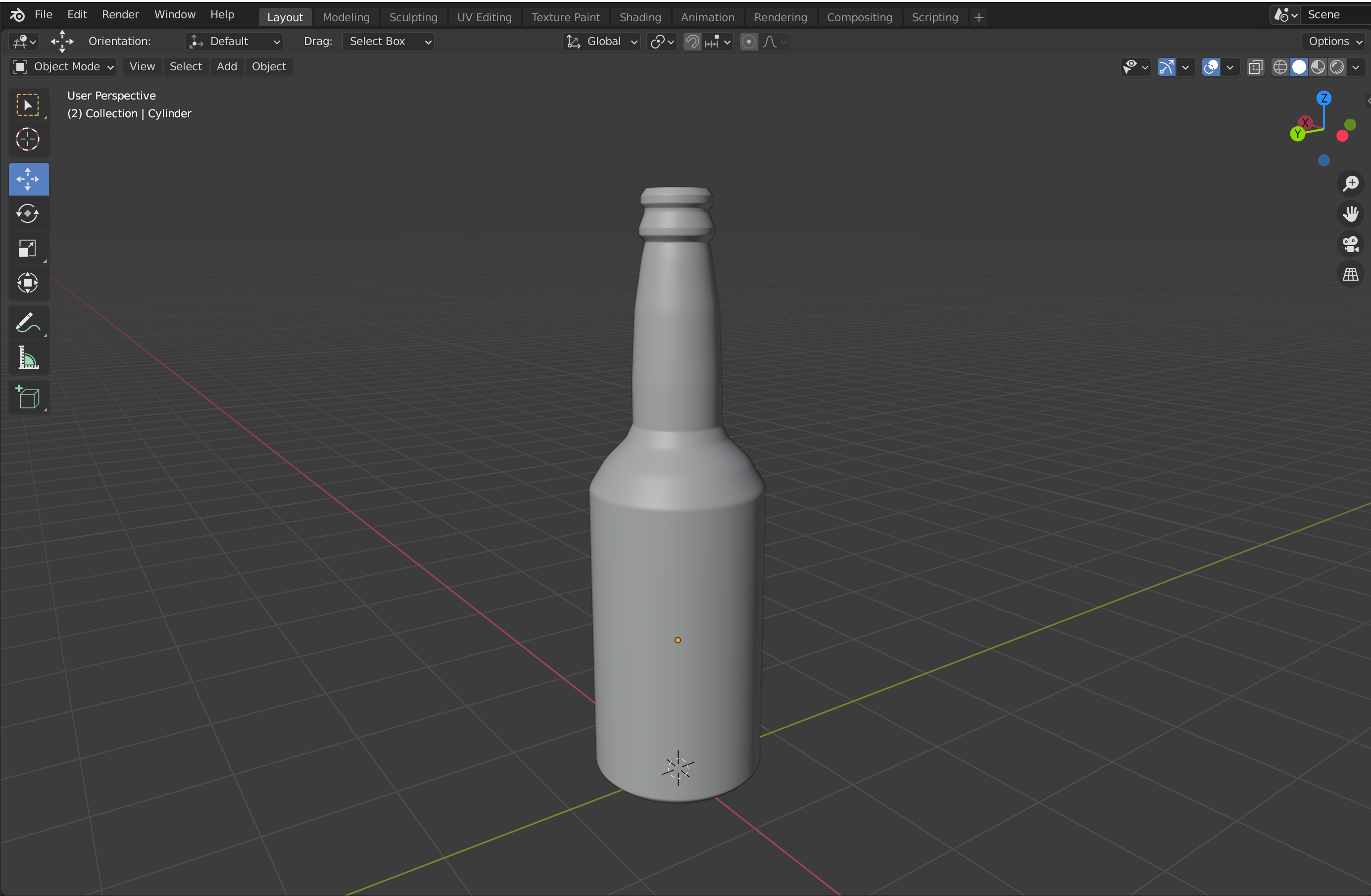This screenshot has width=1371, height=896.
Task: Switch to wireframe viewport shading
Action: pos(1280,67)
